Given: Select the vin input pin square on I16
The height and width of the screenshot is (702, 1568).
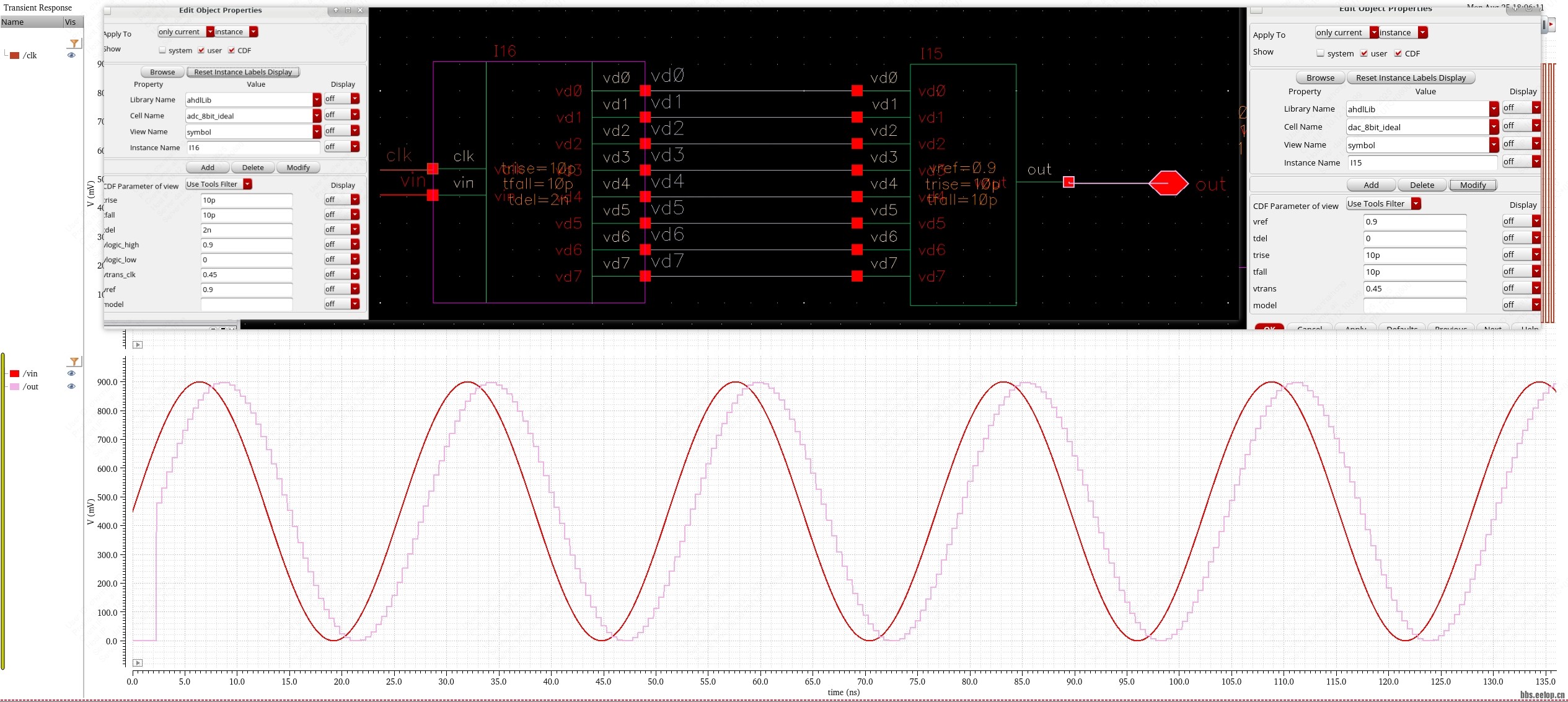Looking at the screenshot, I should pyautogui.click(x=433, y=195).
